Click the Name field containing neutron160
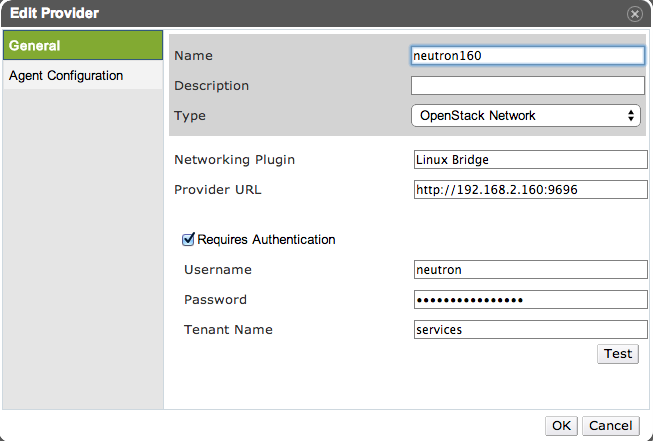The height and width of the screenshot is (441, 653). point(528,55)
